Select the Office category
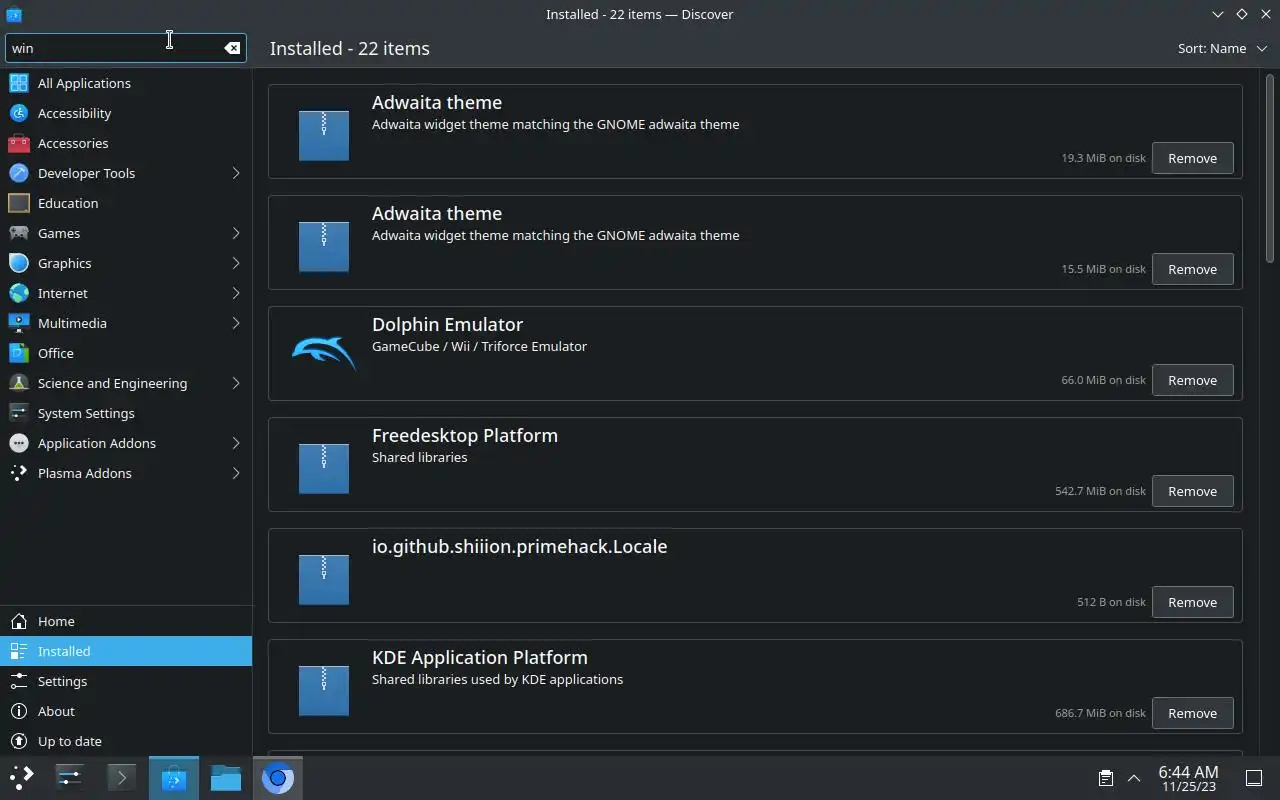The image size is (1280, 800). (x=126, y=353)
